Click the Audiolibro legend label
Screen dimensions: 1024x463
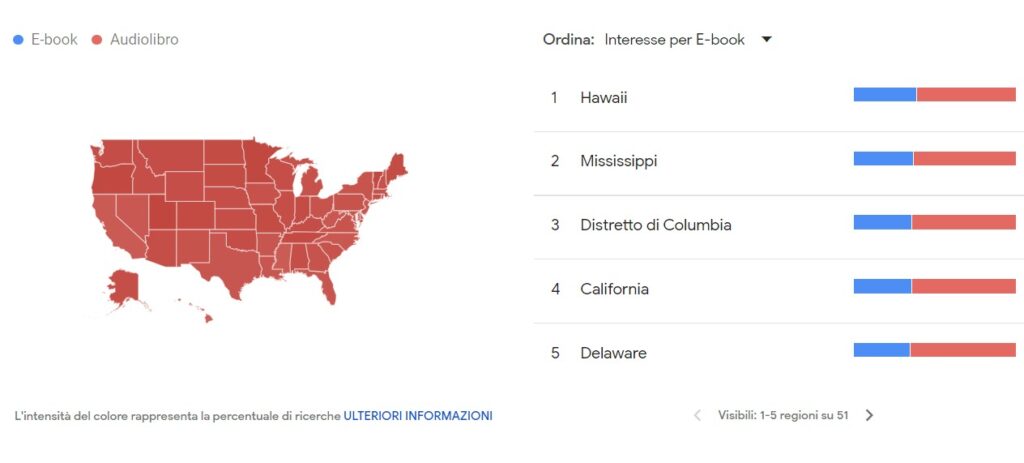click(144, 40)
